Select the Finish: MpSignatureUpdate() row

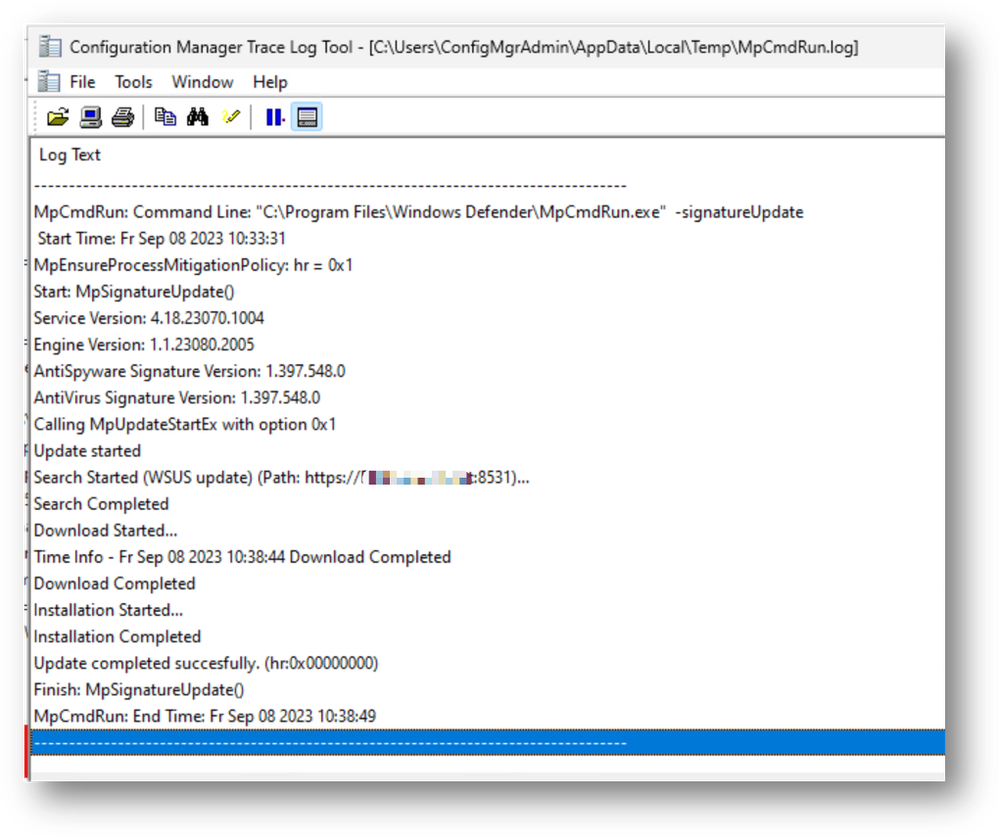(487, 690)
